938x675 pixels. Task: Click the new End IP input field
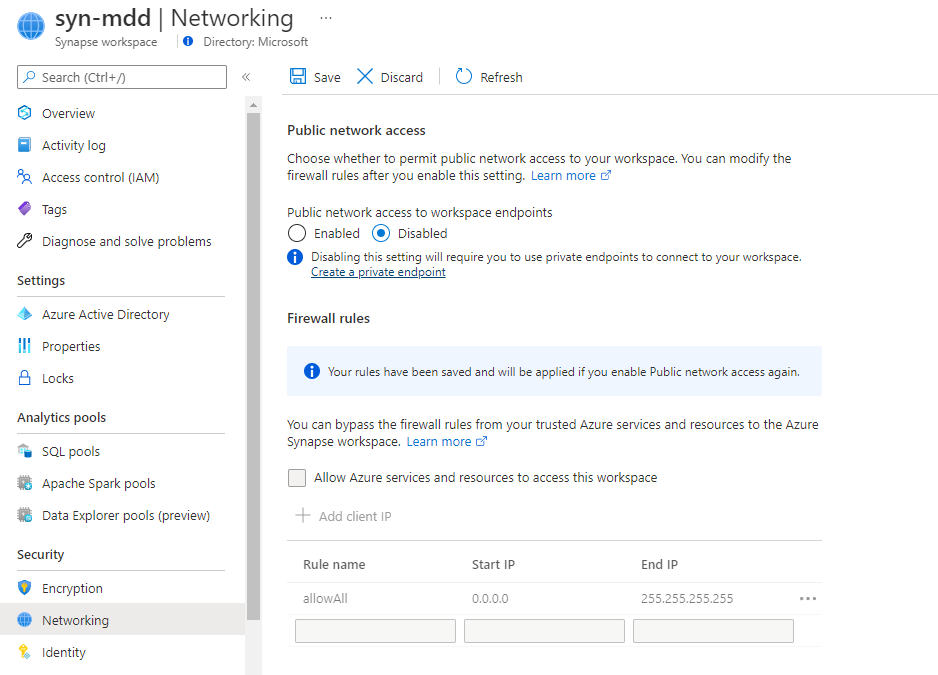click(713, 631)
